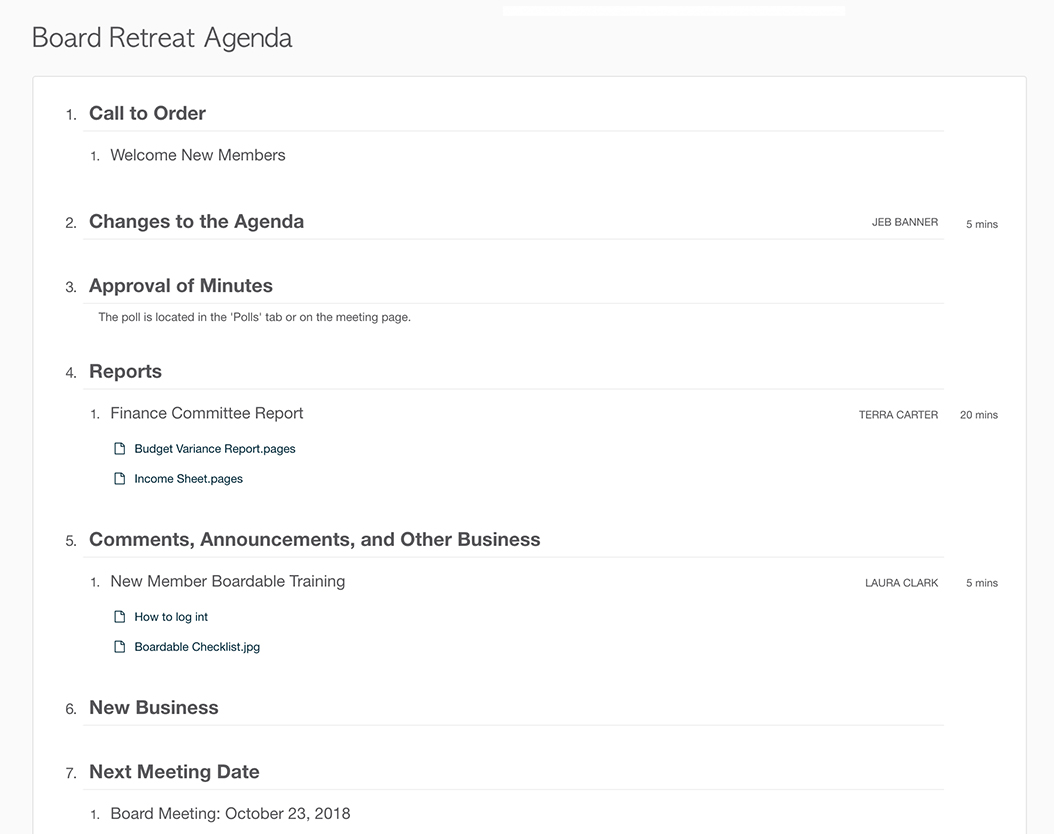Select Approval of Minutes heading
Image resolution: width=1054 pixels, height=834 pixels.
[x=181, y=286]
